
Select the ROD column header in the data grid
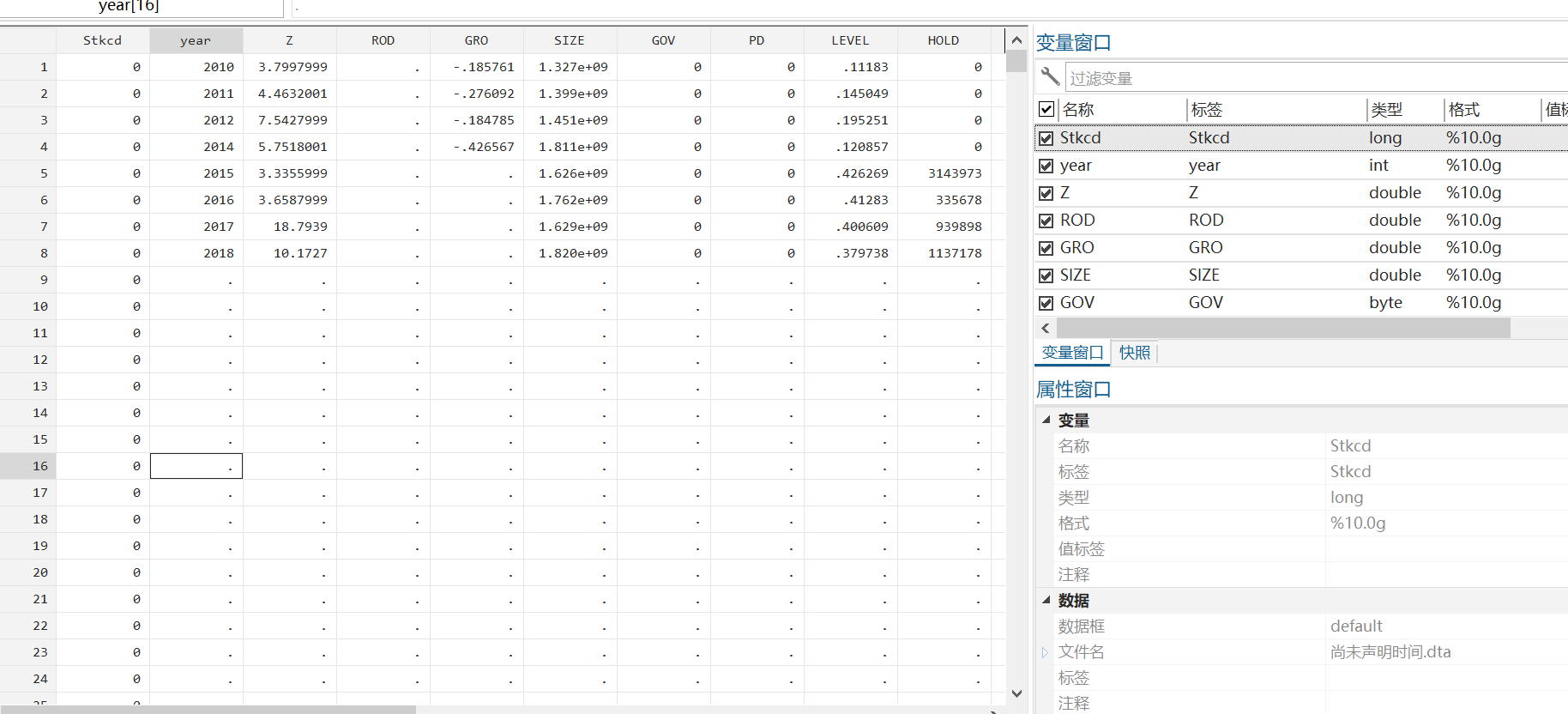[383, 40]
